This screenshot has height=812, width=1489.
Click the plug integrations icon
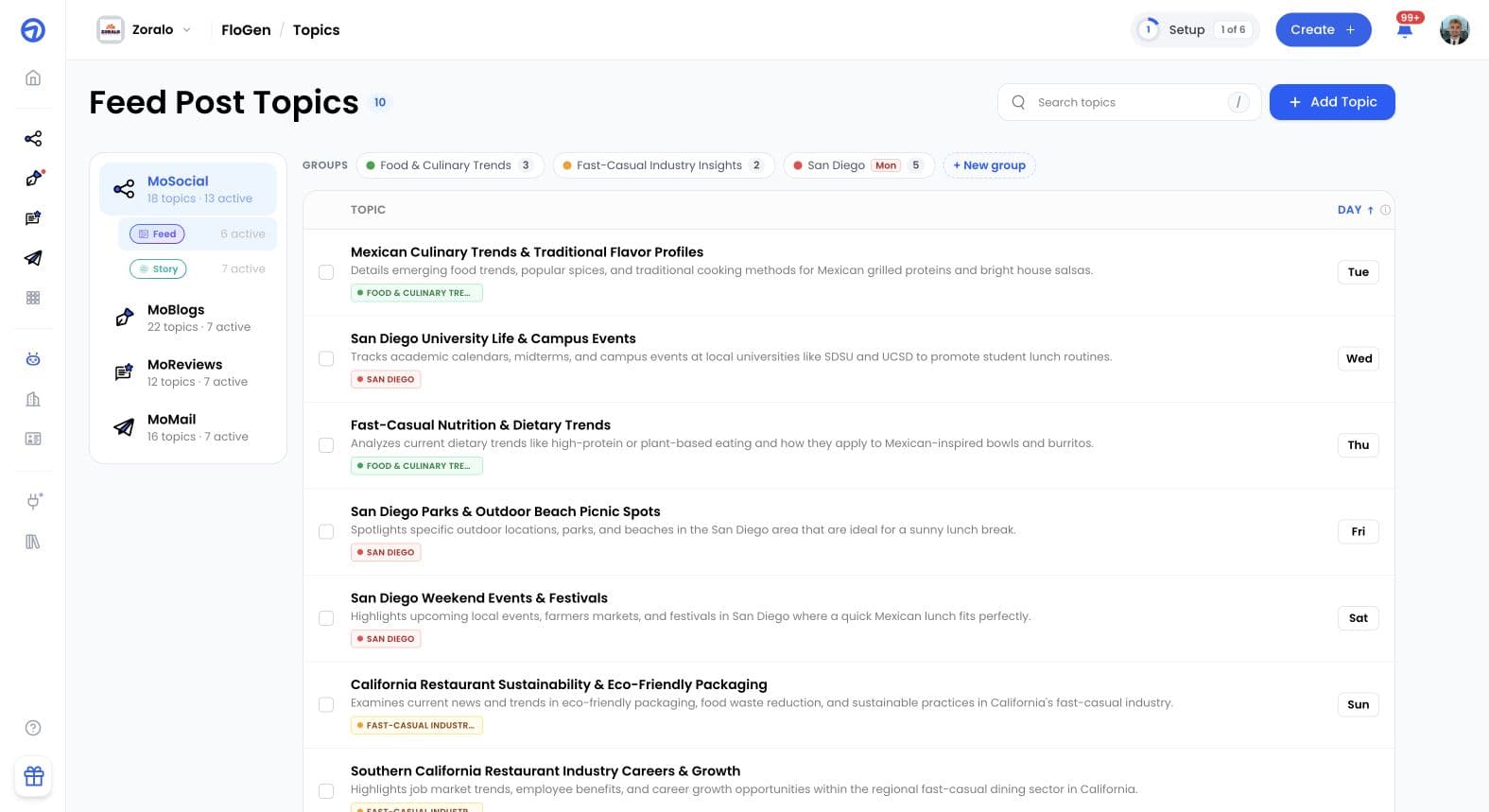click(x=33, y=501)
